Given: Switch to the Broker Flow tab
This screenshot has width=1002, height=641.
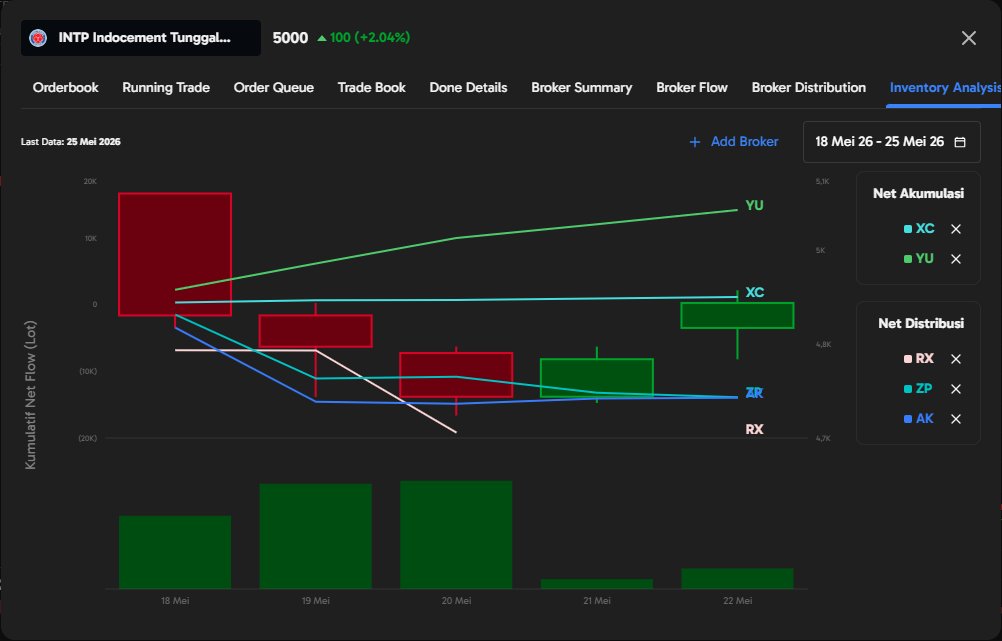Looking at the screenshot, I should coord(692,88).
